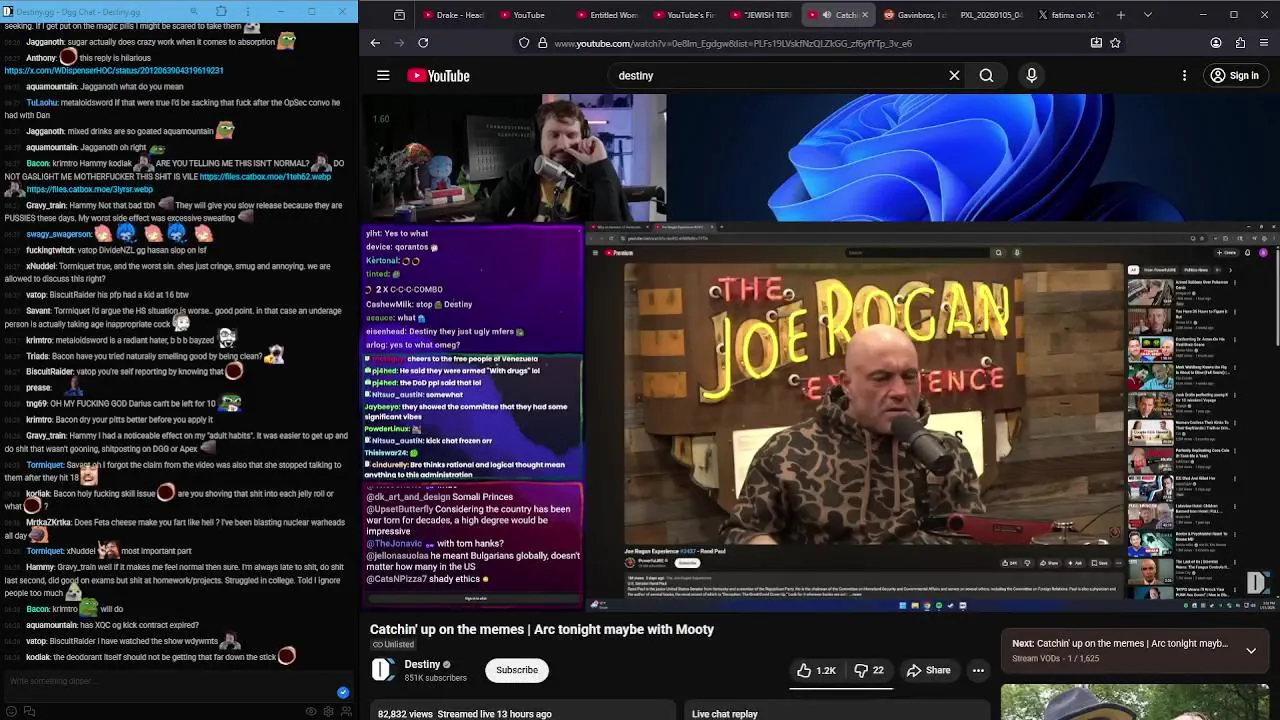Click the Share button
Viewport: 1280px width, 720px height.
[x=927, y=670]
